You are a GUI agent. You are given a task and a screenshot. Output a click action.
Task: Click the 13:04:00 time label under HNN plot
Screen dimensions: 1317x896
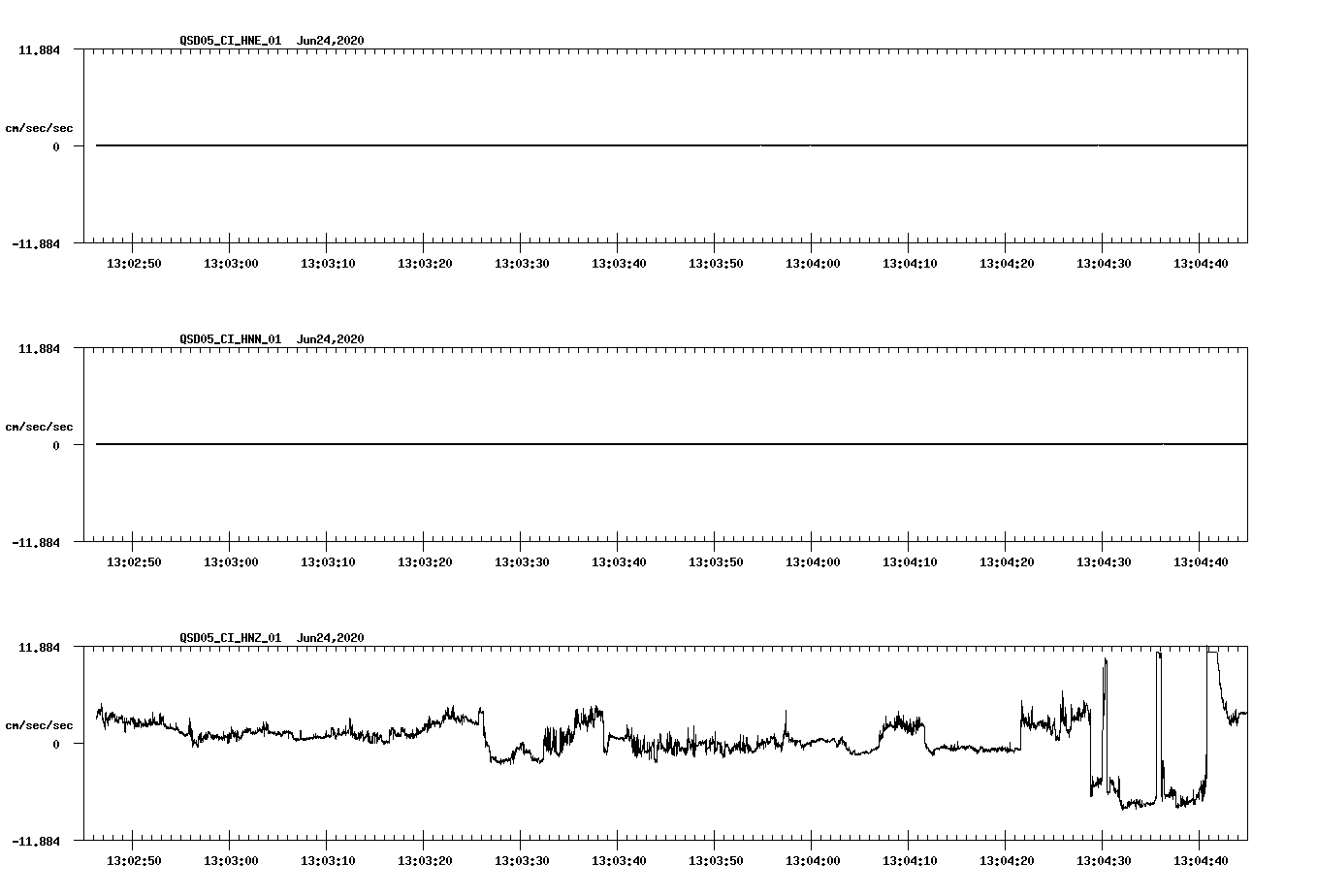[813, 562]
